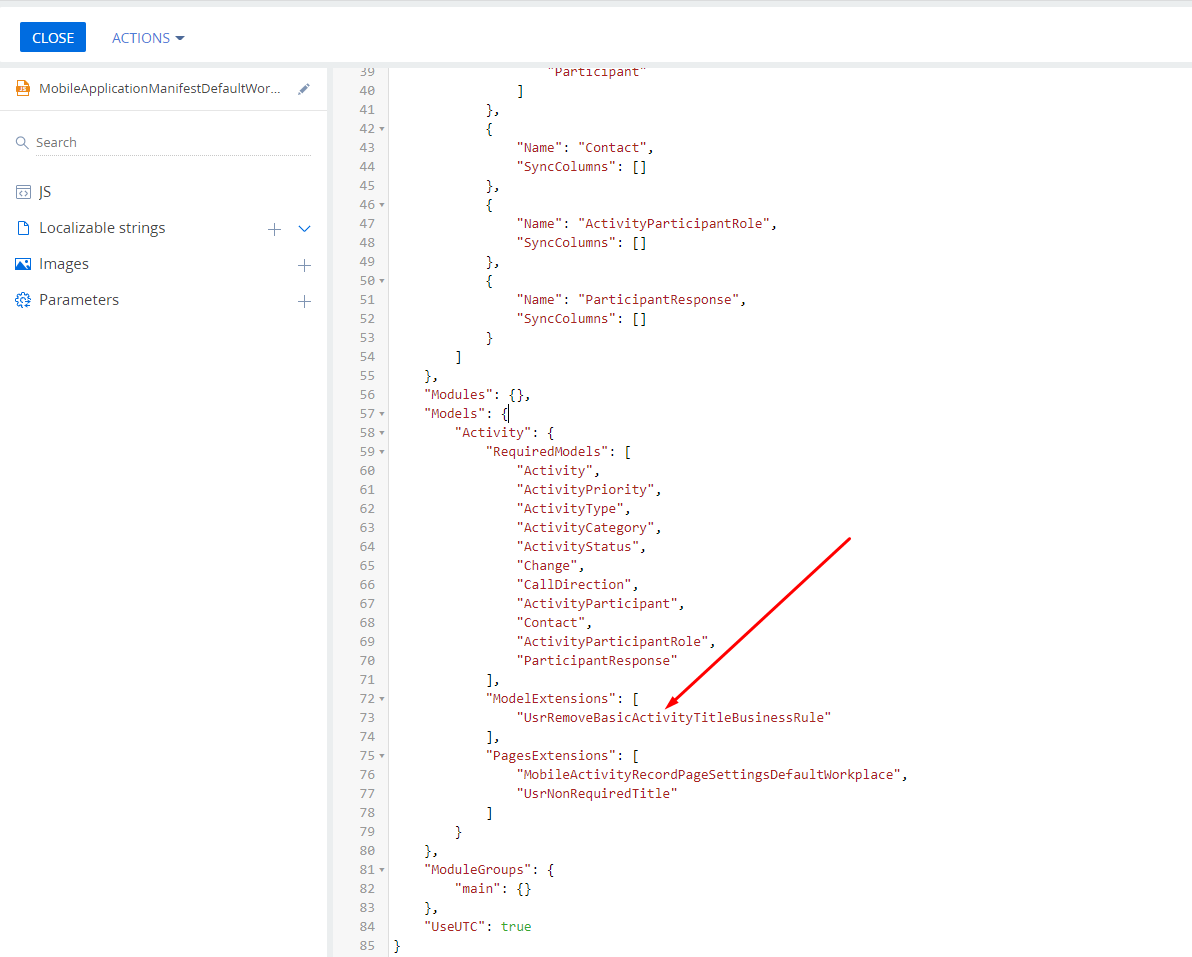Collapse code block at line 42
This screenshot has height=957, width=1192.
pyautogui.click(x=382, y=129)
